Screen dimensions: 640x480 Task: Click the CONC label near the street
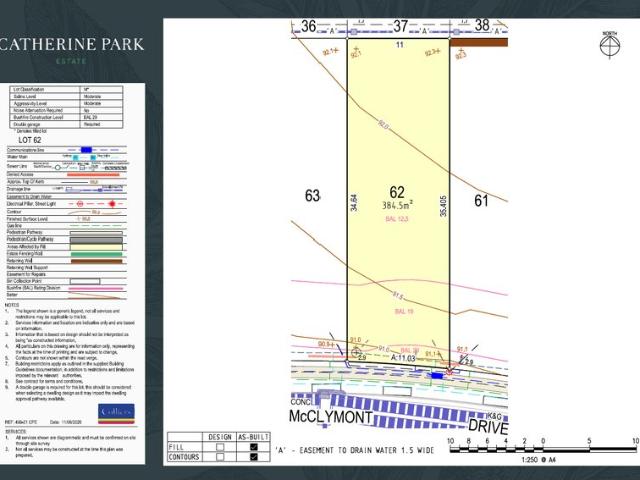click(300, 402)
